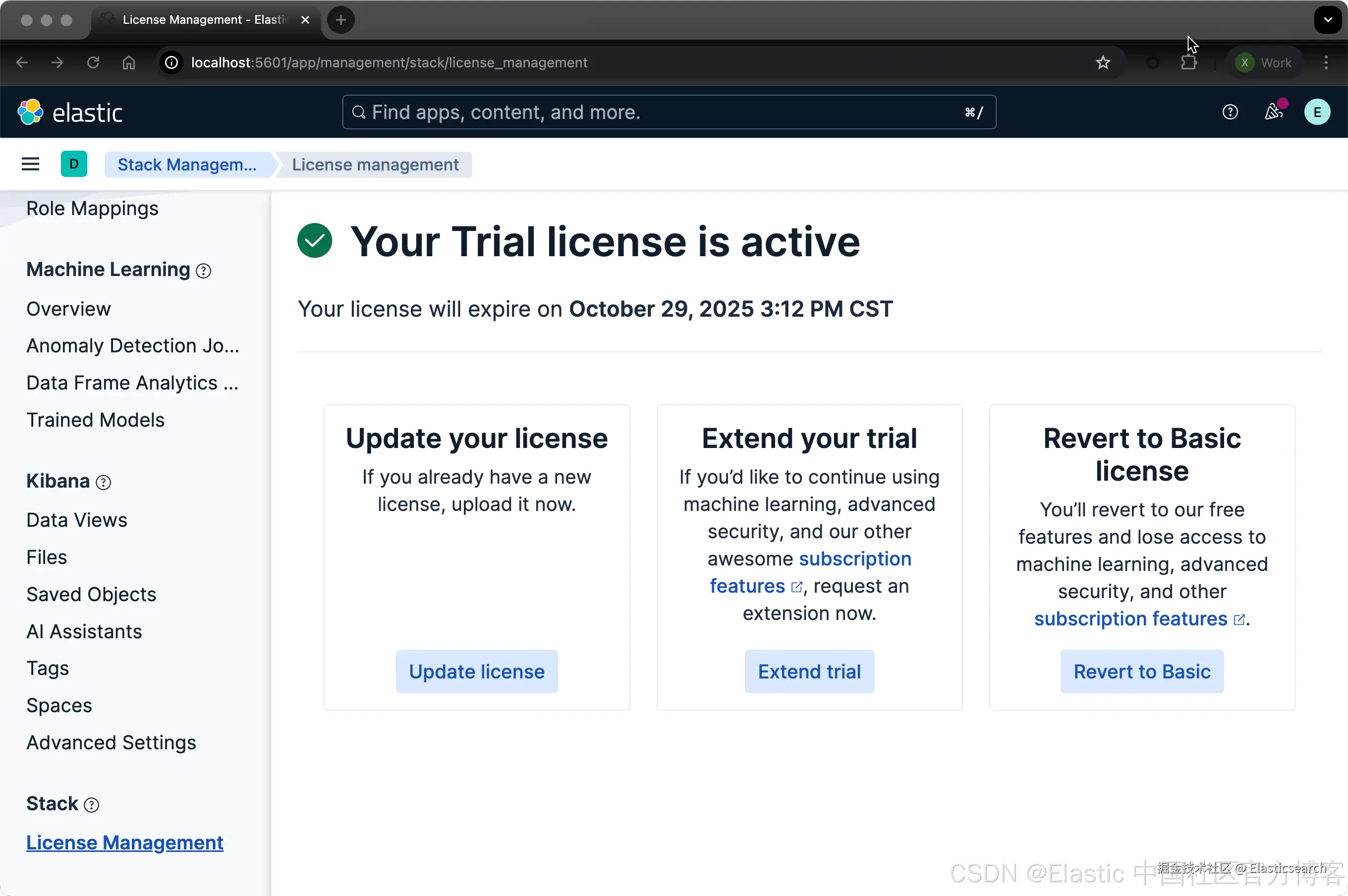Click the Update license button
Viewport: 1348px width, 896px height.
click(477, 672)
